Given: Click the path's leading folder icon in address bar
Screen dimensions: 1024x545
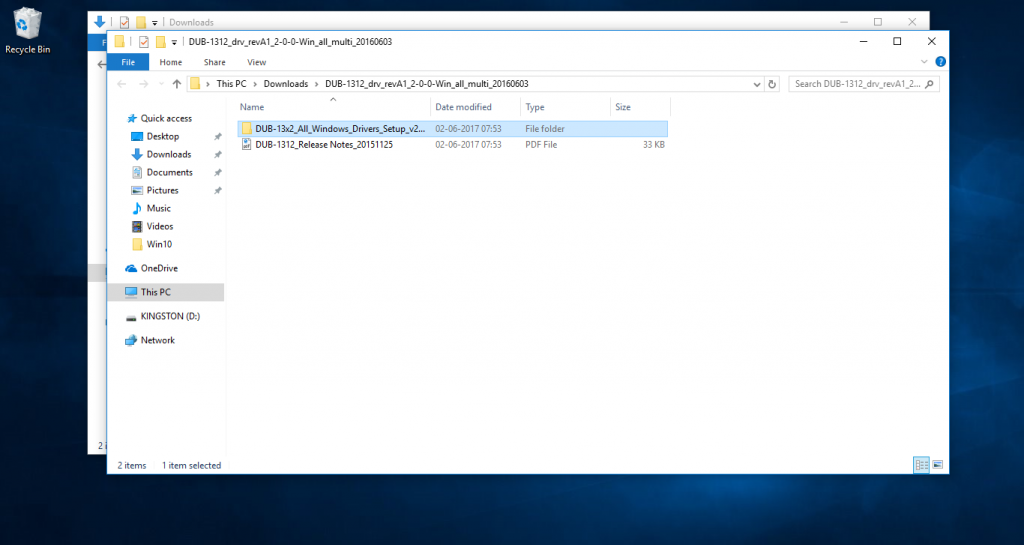Looking at the screenshot, I should pyautogui.click(x=195, y=84).
